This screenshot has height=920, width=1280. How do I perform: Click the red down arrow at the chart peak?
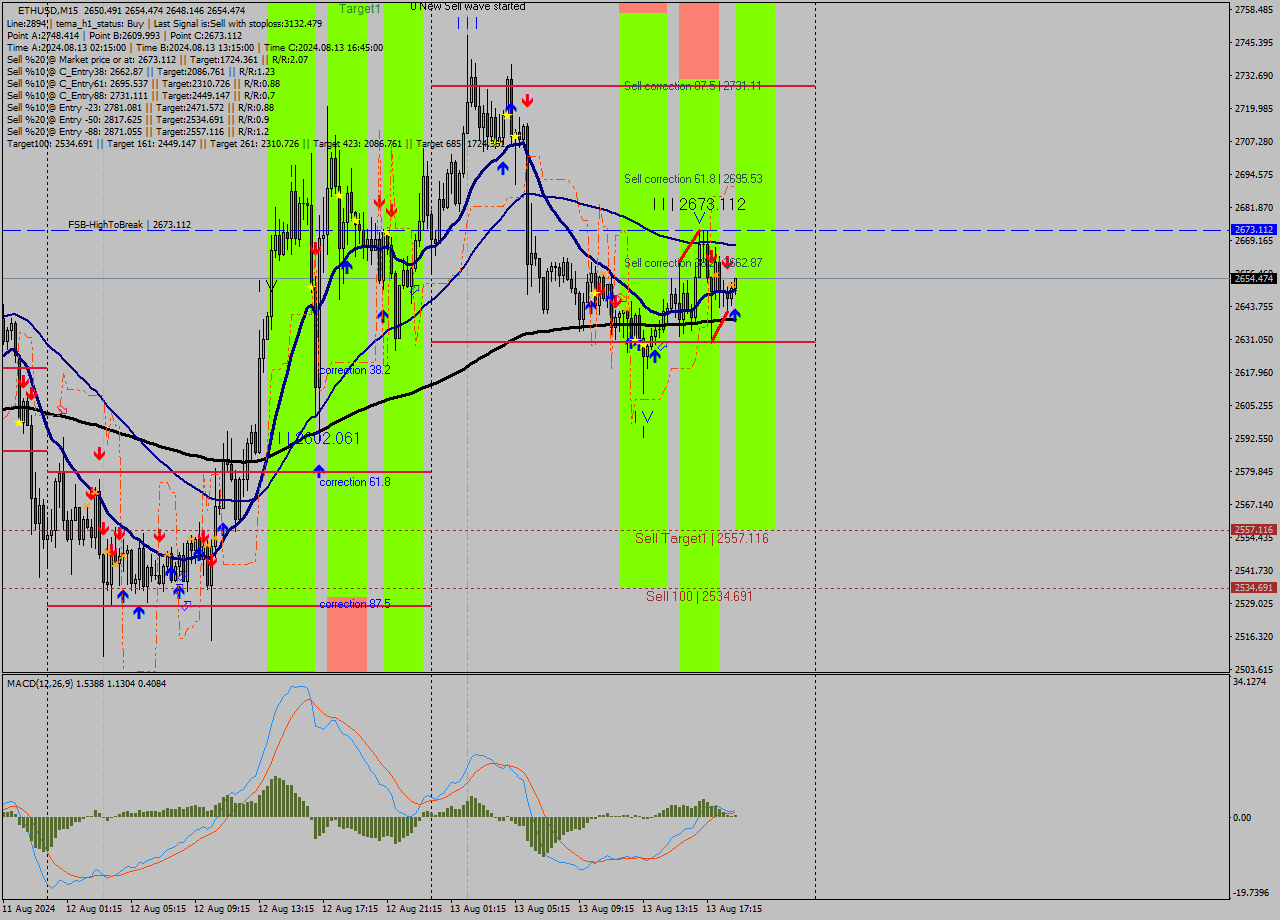528,99
